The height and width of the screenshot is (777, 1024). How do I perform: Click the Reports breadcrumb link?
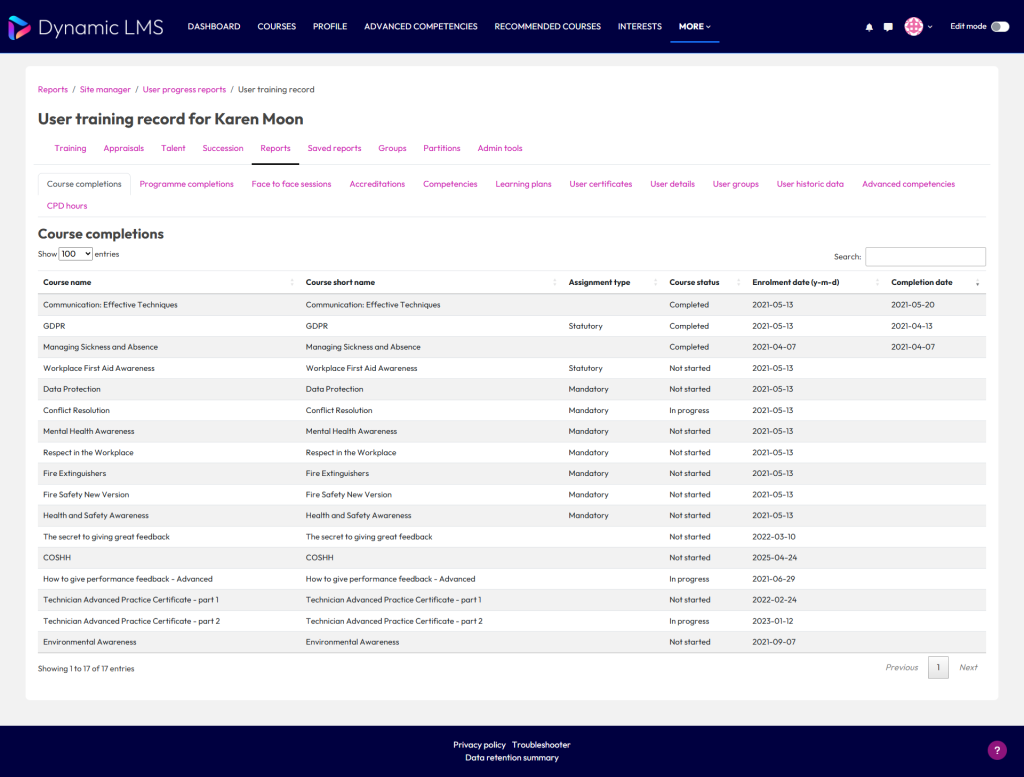coord(53,89)
